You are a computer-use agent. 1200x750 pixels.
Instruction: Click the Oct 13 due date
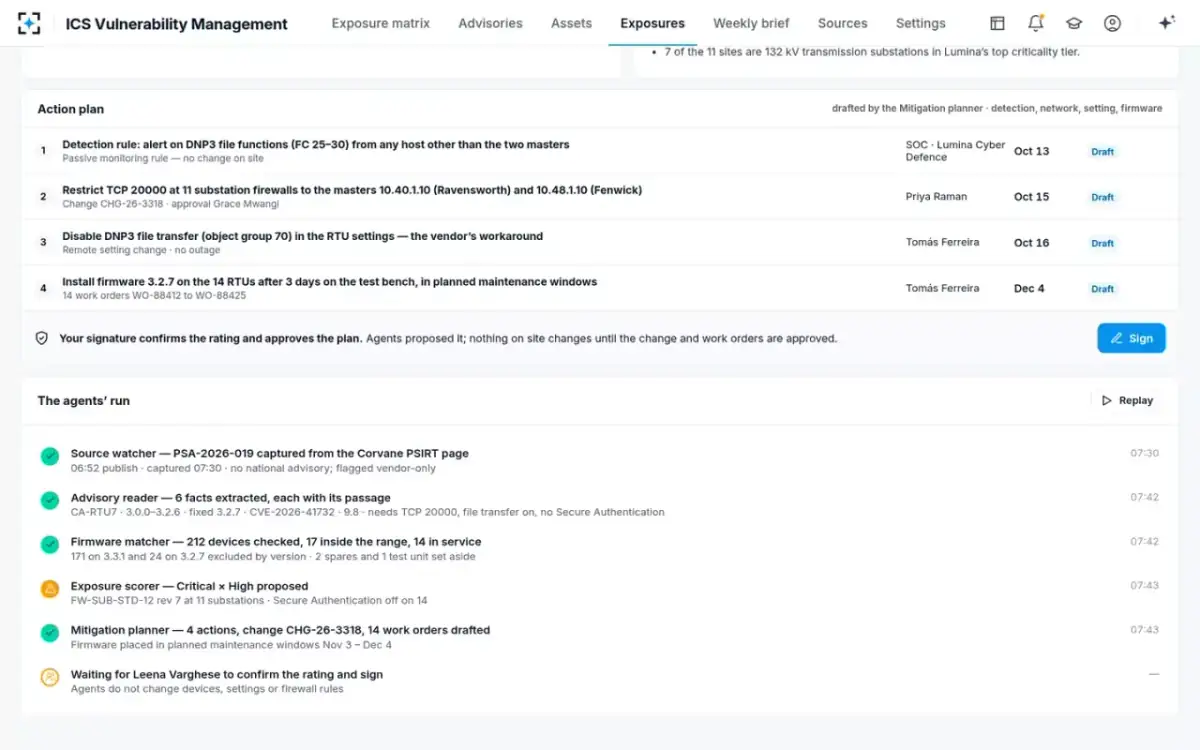coord(1031,151)
